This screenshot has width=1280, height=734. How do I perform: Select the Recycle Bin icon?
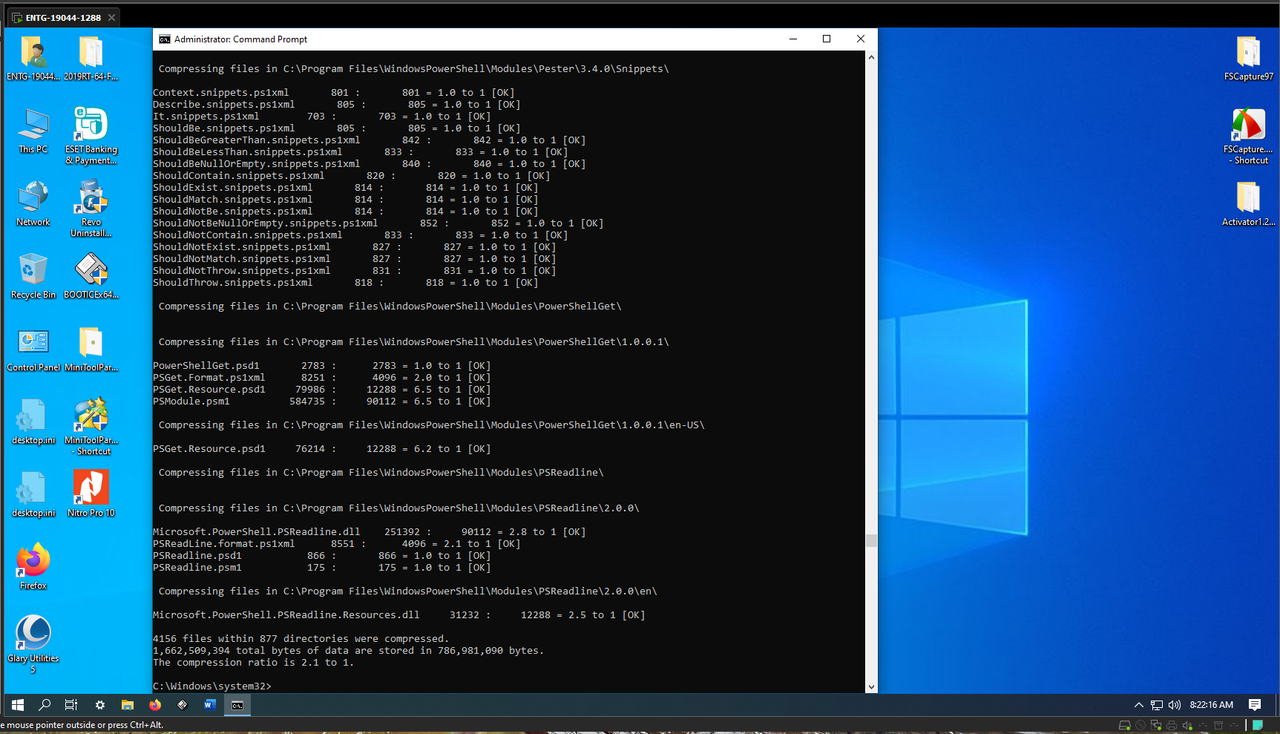(33, 277)
